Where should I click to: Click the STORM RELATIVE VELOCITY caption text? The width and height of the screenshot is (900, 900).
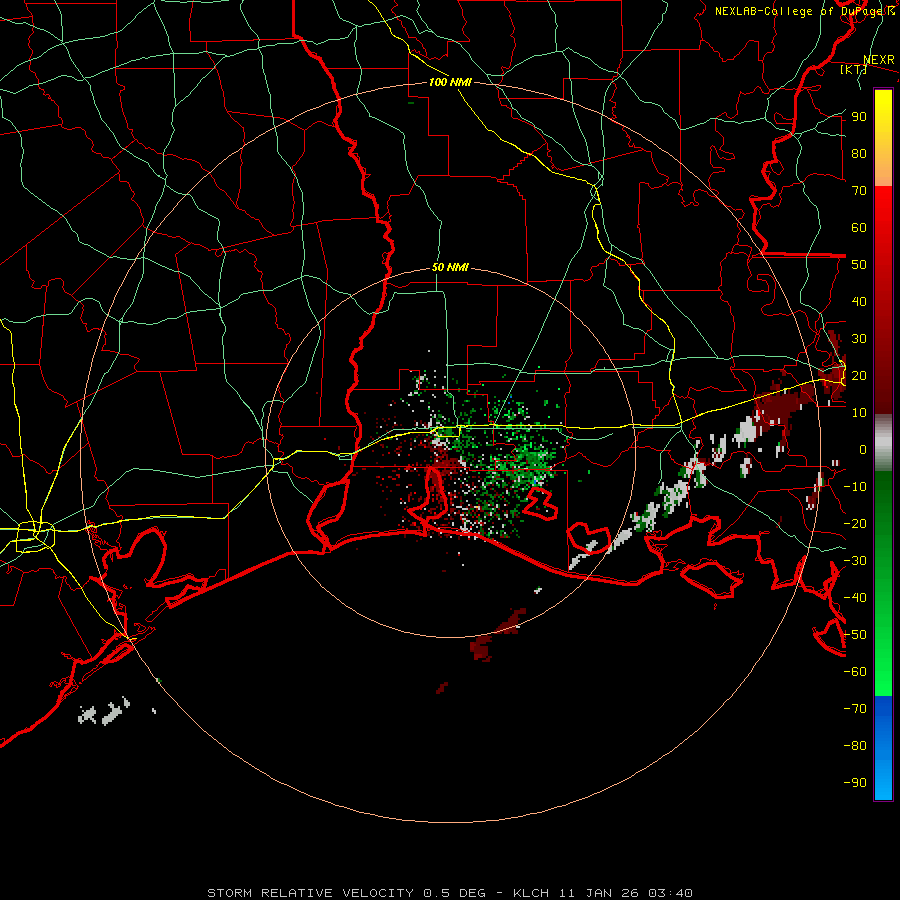pyautogui.click(x=310, y=893)
